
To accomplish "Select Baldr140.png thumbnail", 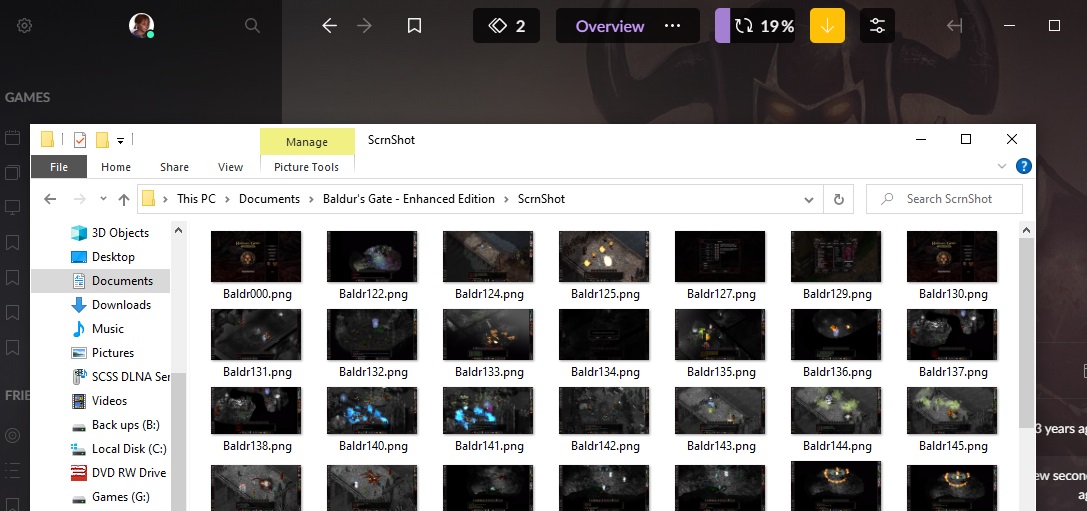I will tap(372, 412).
